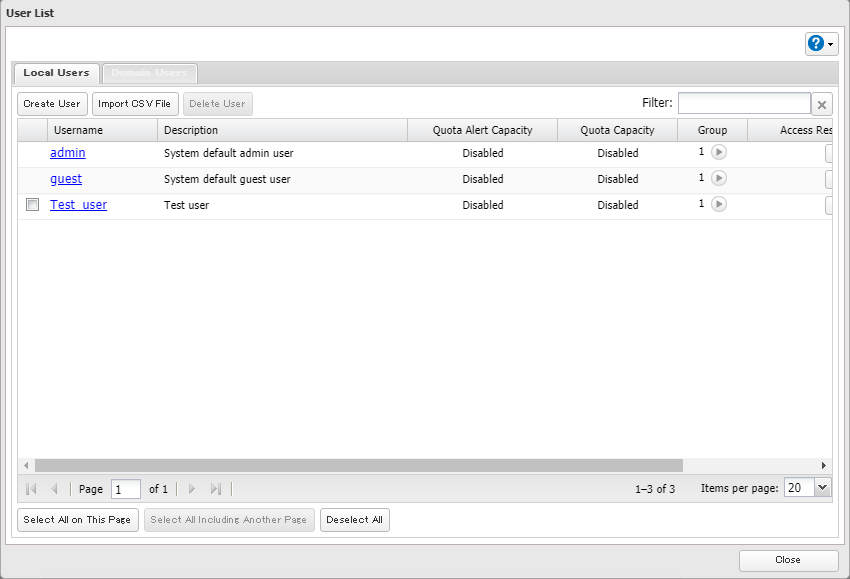850x579 pixels.
Task: Go to first page arrow
Action: click(x=31, y=489)
